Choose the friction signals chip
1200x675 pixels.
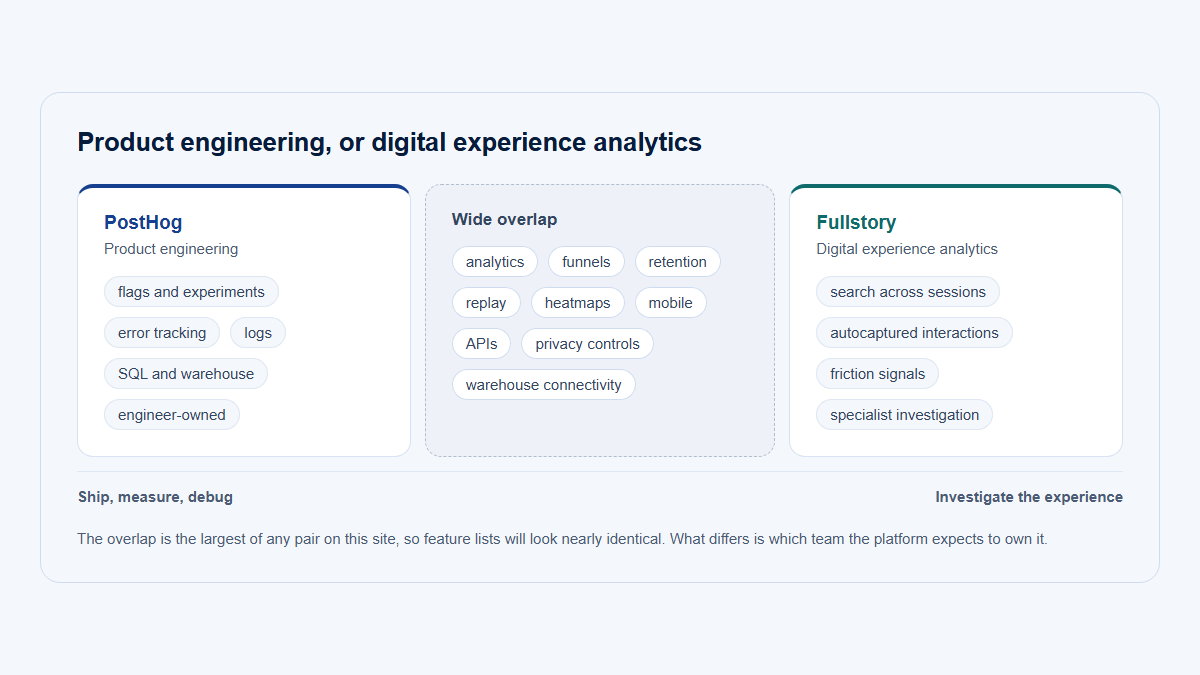click(877, 374)
